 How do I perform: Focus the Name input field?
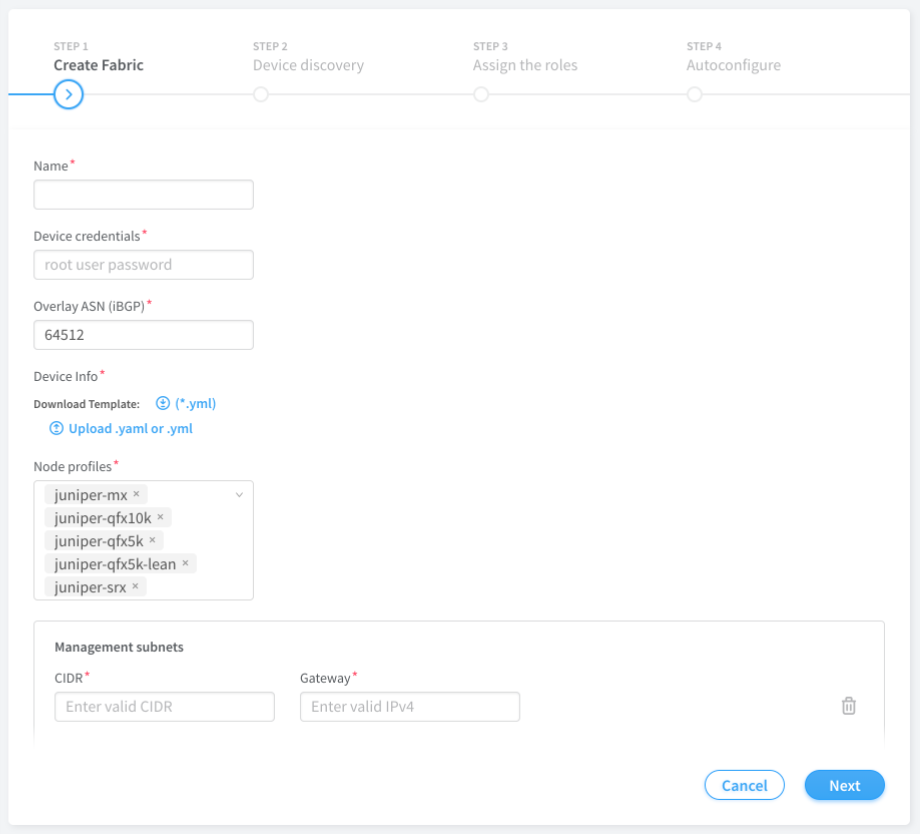tap(143, 195)
